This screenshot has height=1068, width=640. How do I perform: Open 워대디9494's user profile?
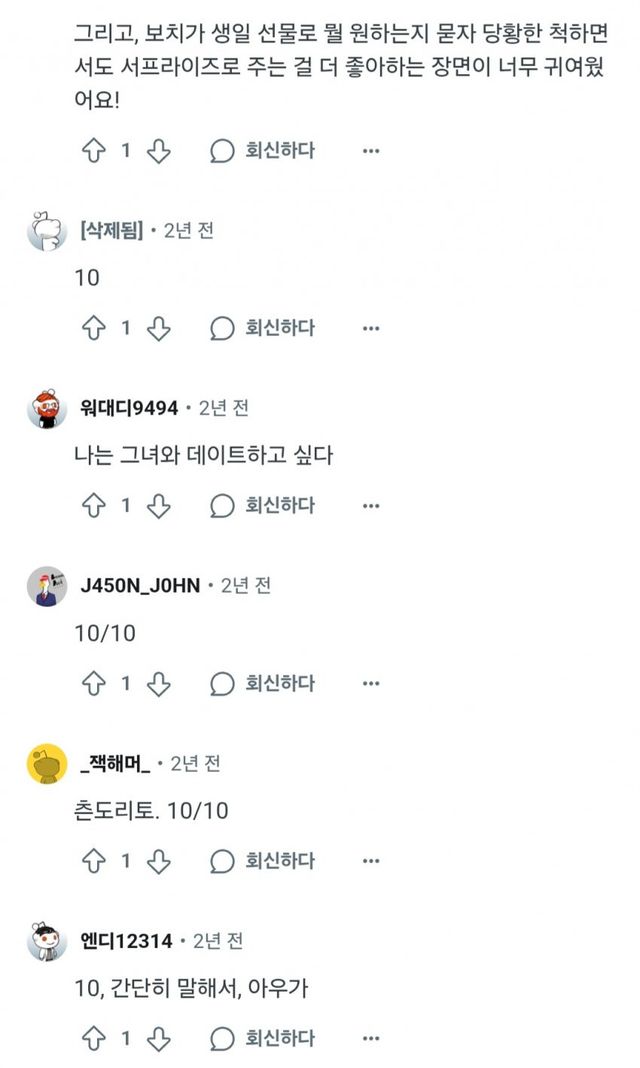(129, 408)
